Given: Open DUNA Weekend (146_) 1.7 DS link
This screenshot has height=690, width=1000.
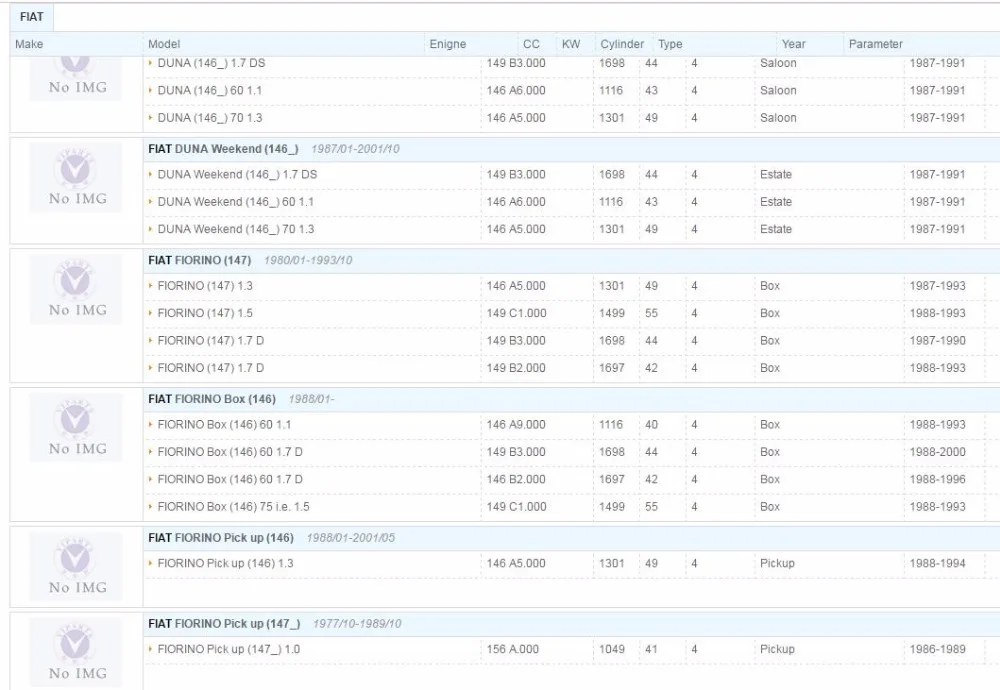Looking at the screenshot, I should click(x=237, y=174).
